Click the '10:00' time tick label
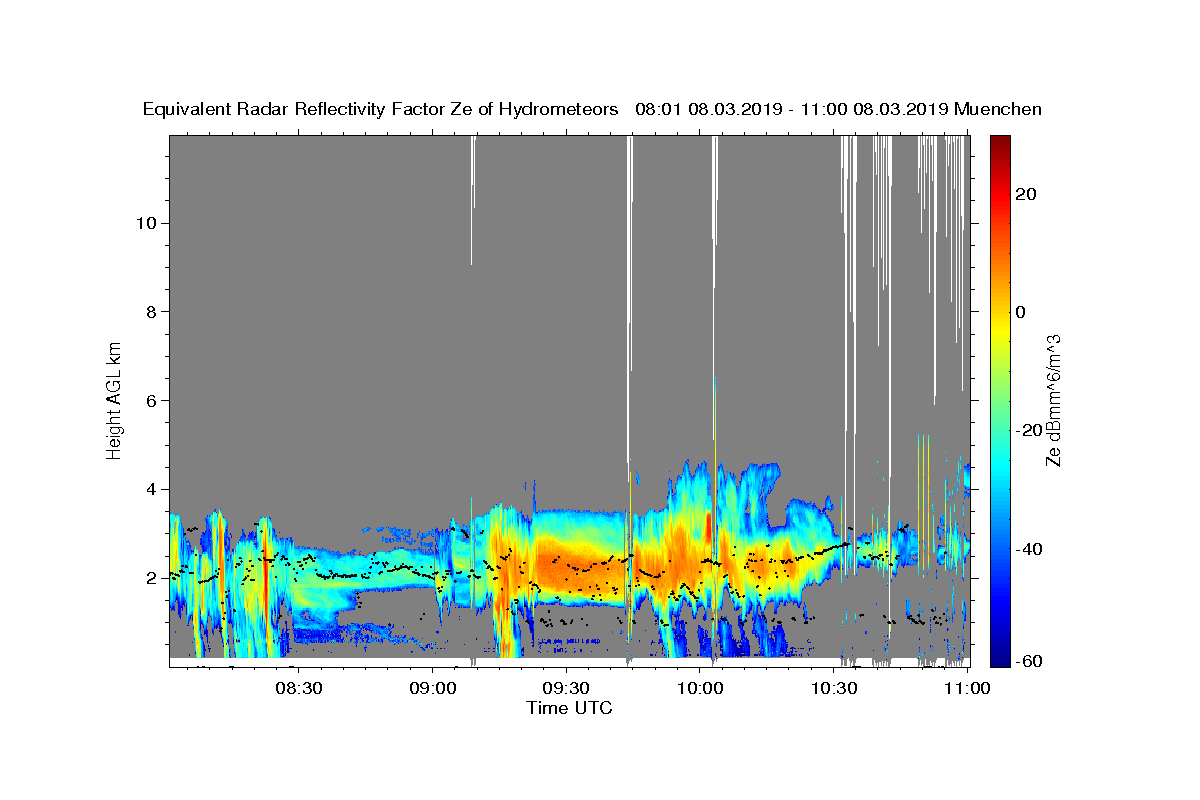The height and width of the screenshot is (800, 1200). pos(700,688)
